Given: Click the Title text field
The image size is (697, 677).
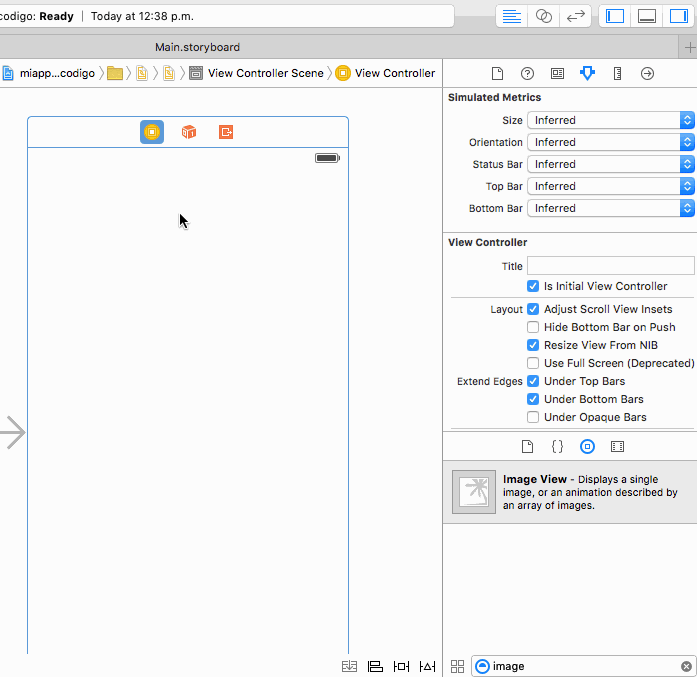Looking at the screenshot, I should [610, 266].
